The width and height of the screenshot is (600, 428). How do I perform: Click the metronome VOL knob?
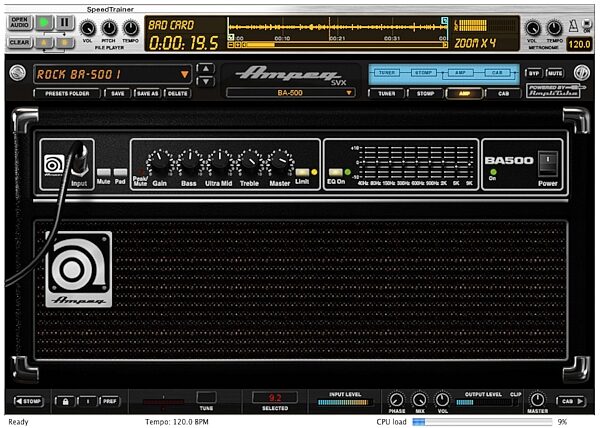coord(532,28)
